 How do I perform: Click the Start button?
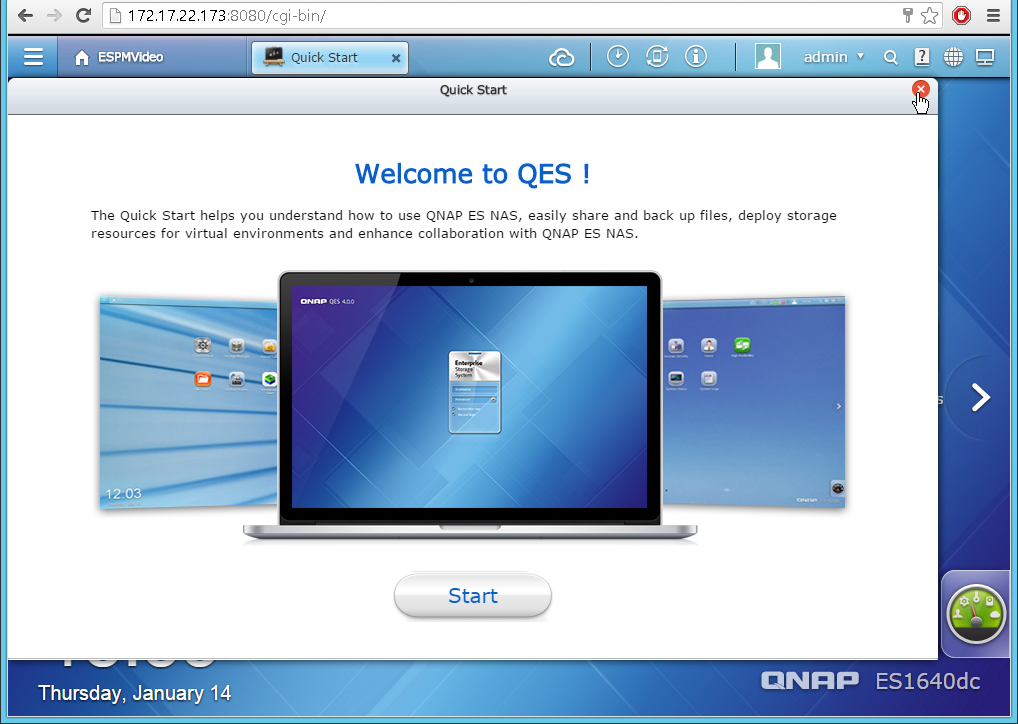pos(472,596)
